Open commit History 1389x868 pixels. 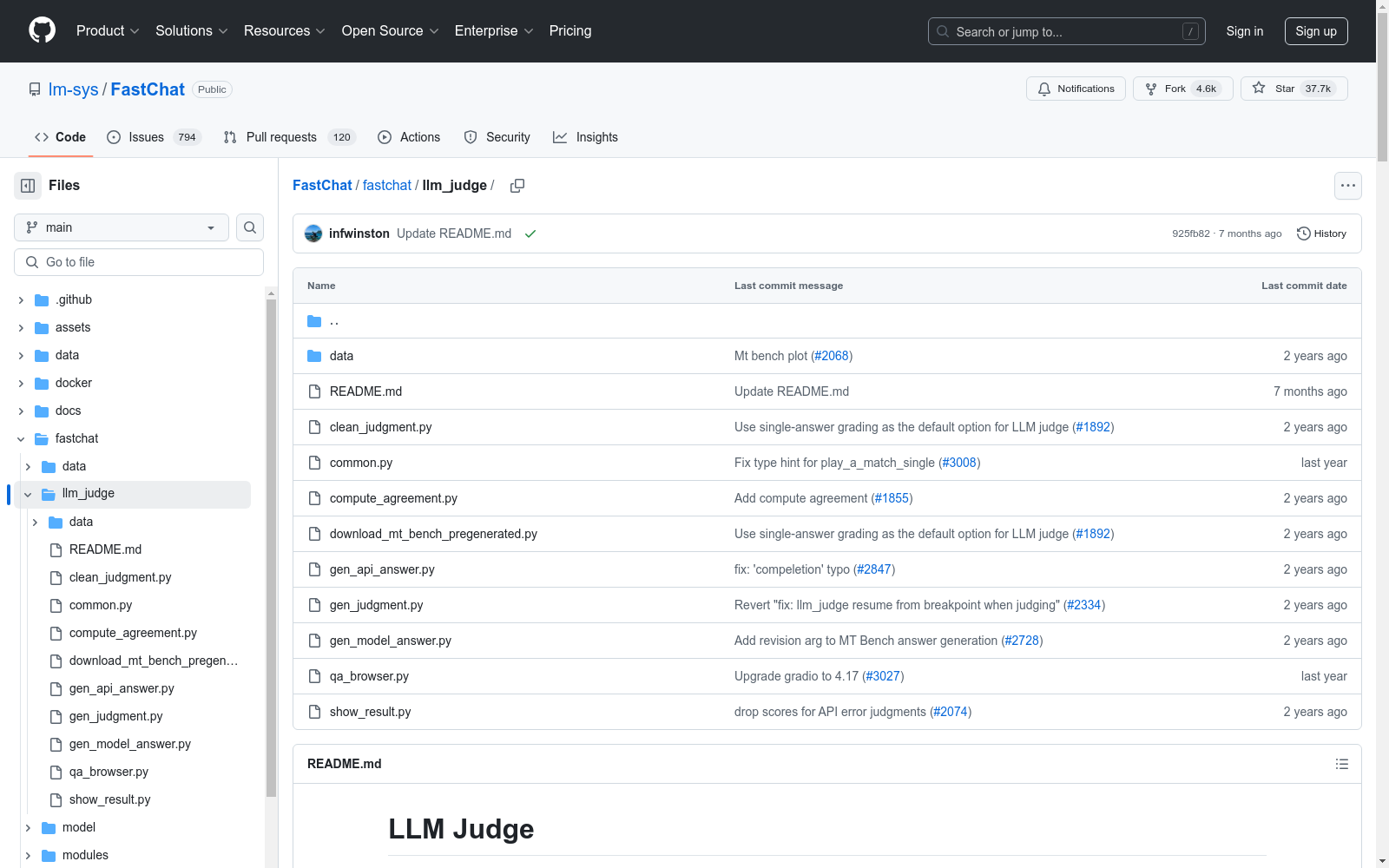point(1321,233)
